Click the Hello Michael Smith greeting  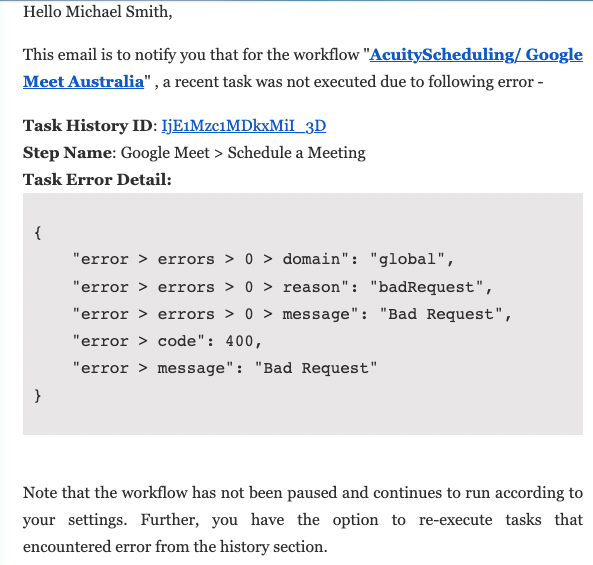click(98, 12)
